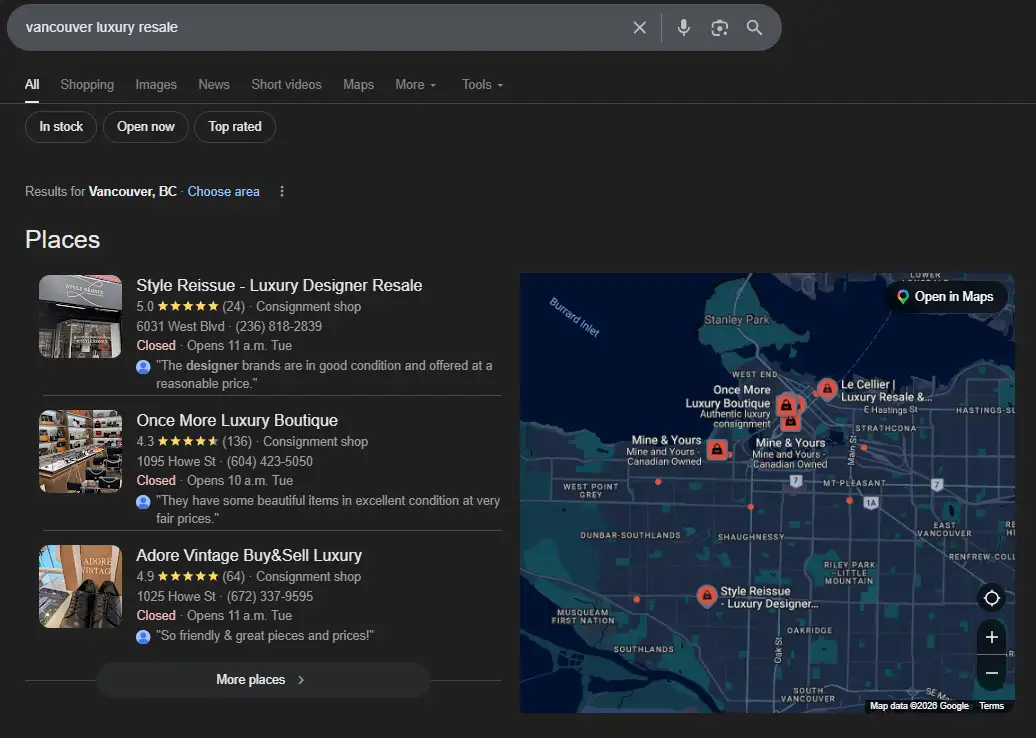
Task: Click Le Cellier map pin
Action: (x=826, y=389)
